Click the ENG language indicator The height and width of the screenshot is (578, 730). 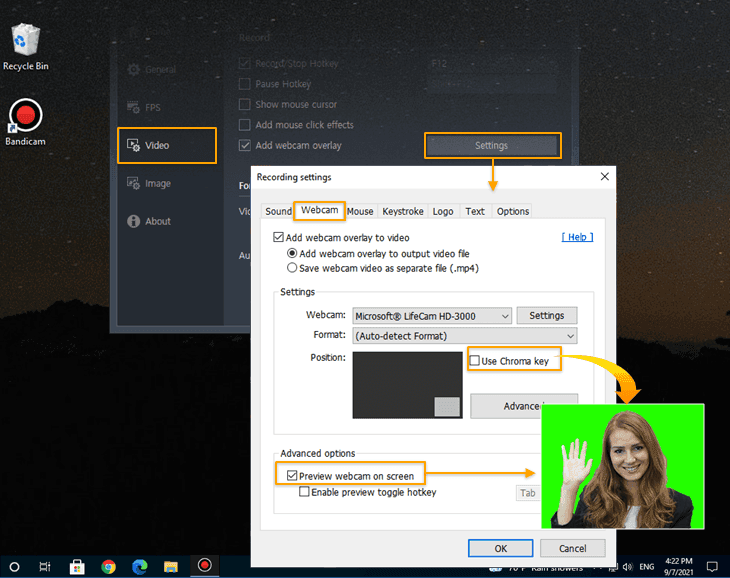[x=647, y=566]
